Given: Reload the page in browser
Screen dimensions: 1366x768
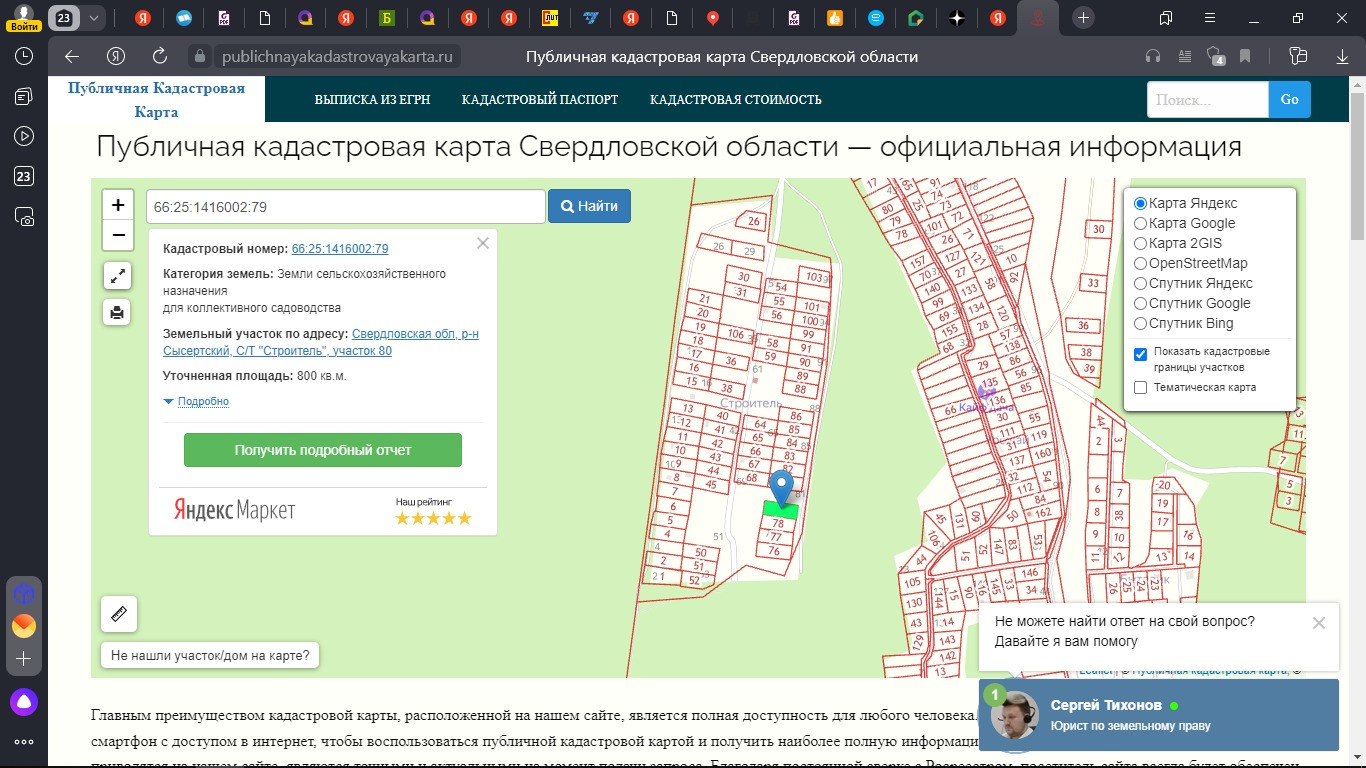Looking at the screenshot, I should point(160,57).
